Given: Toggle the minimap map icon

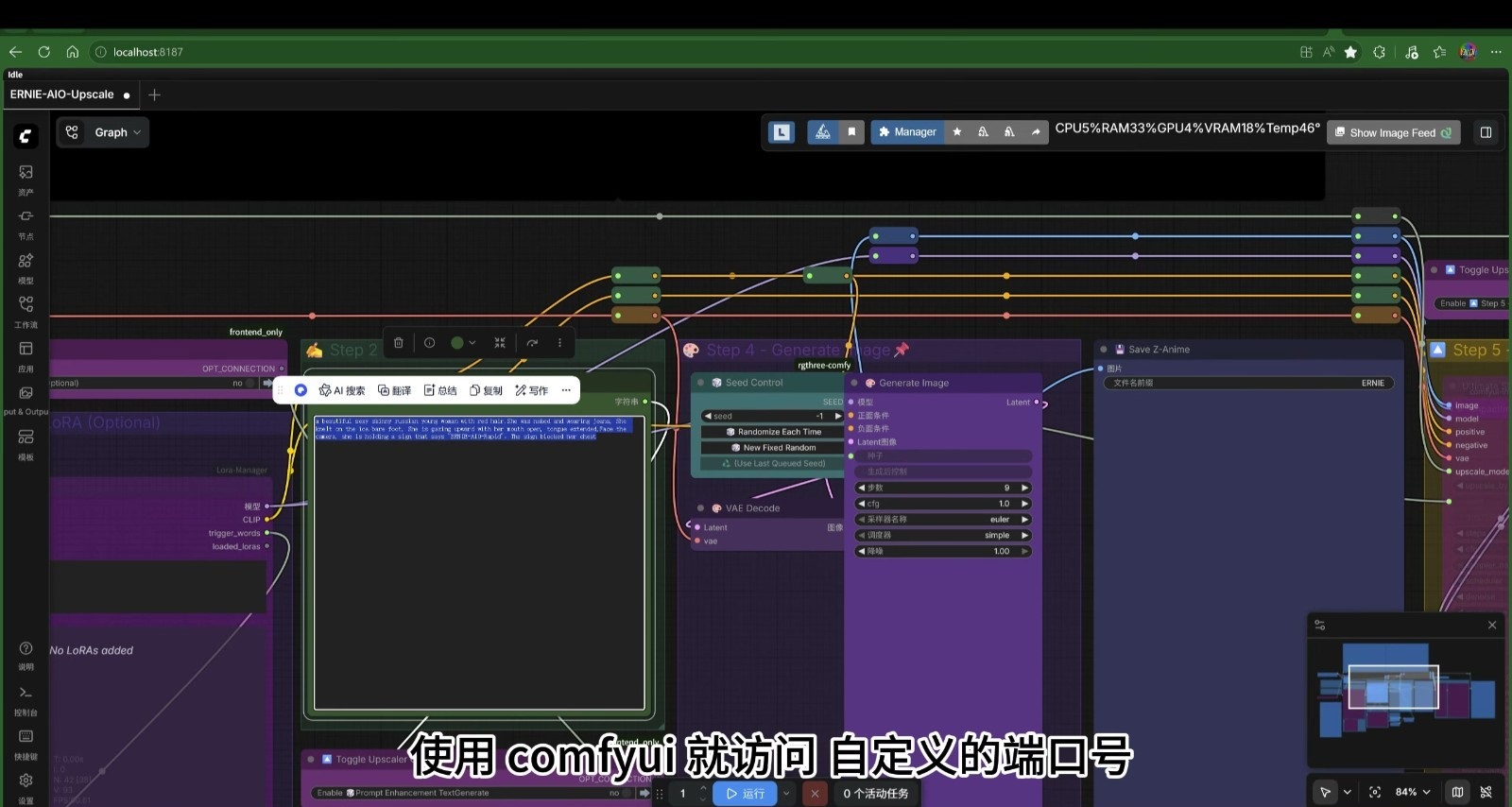Looking at the screenshot, I should [x=1457, y=792].
